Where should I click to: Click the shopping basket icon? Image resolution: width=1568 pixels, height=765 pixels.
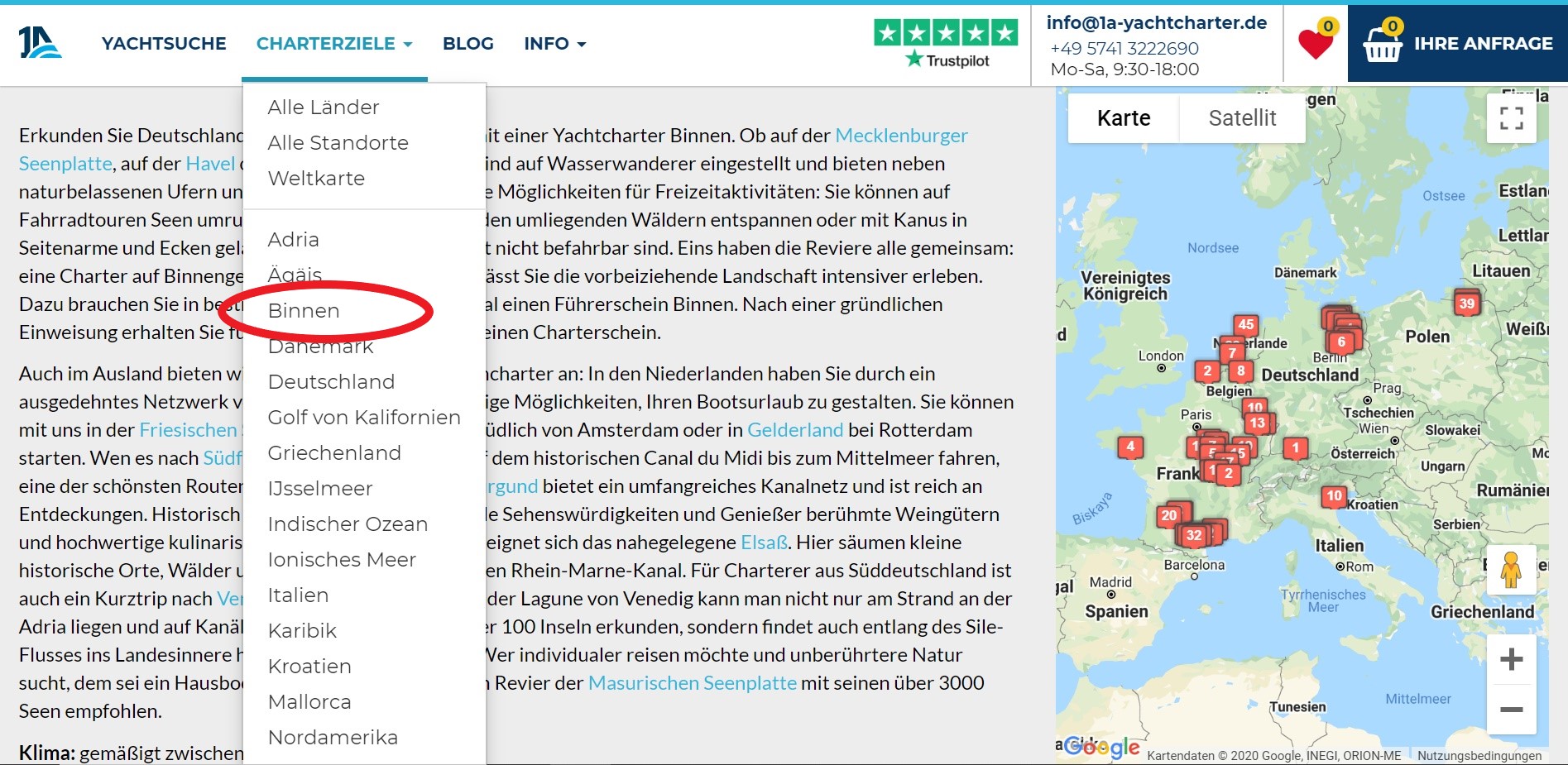1382,44
